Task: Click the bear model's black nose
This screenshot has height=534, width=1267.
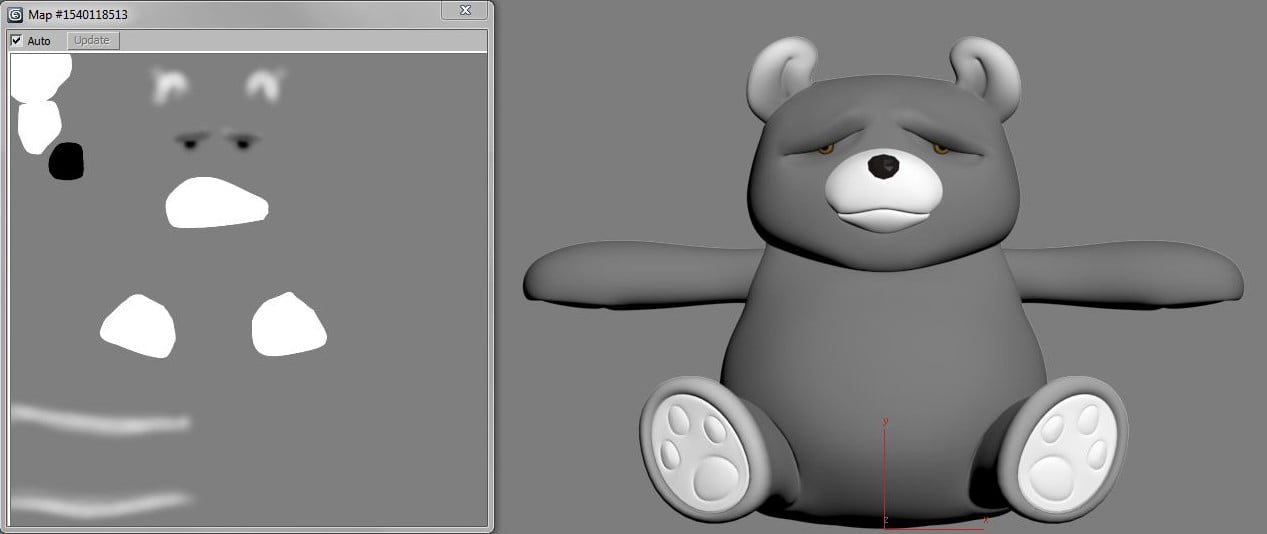Action: pos(882,166)
